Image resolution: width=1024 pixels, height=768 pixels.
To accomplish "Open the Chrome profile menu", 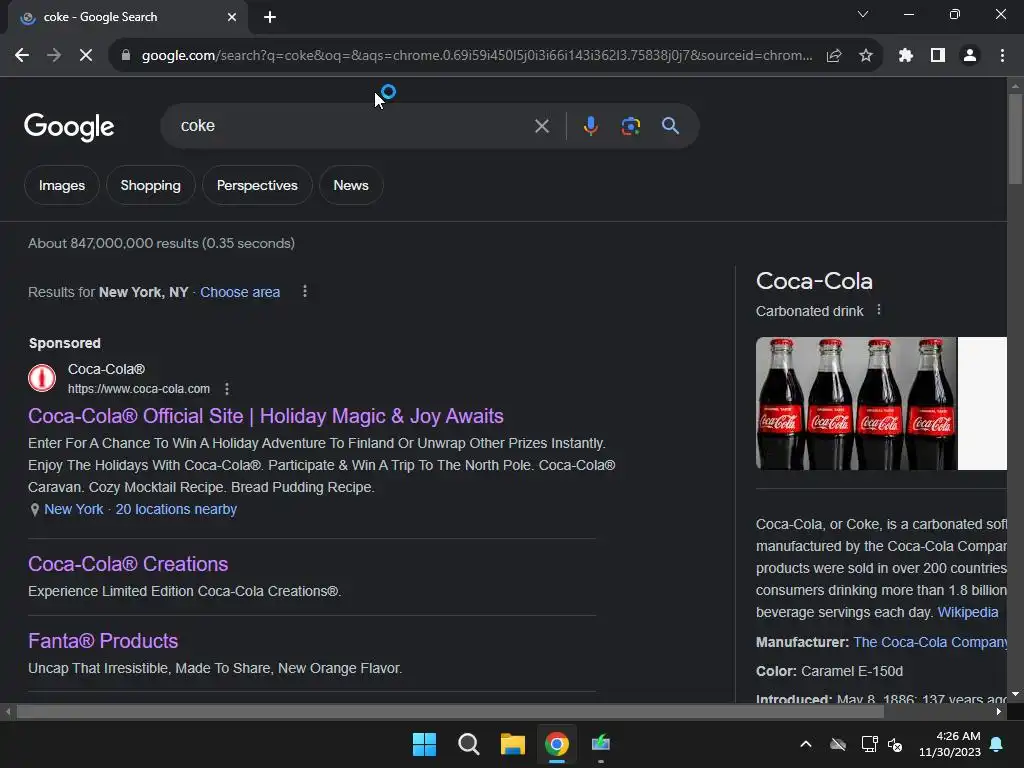I will point(970,56).
